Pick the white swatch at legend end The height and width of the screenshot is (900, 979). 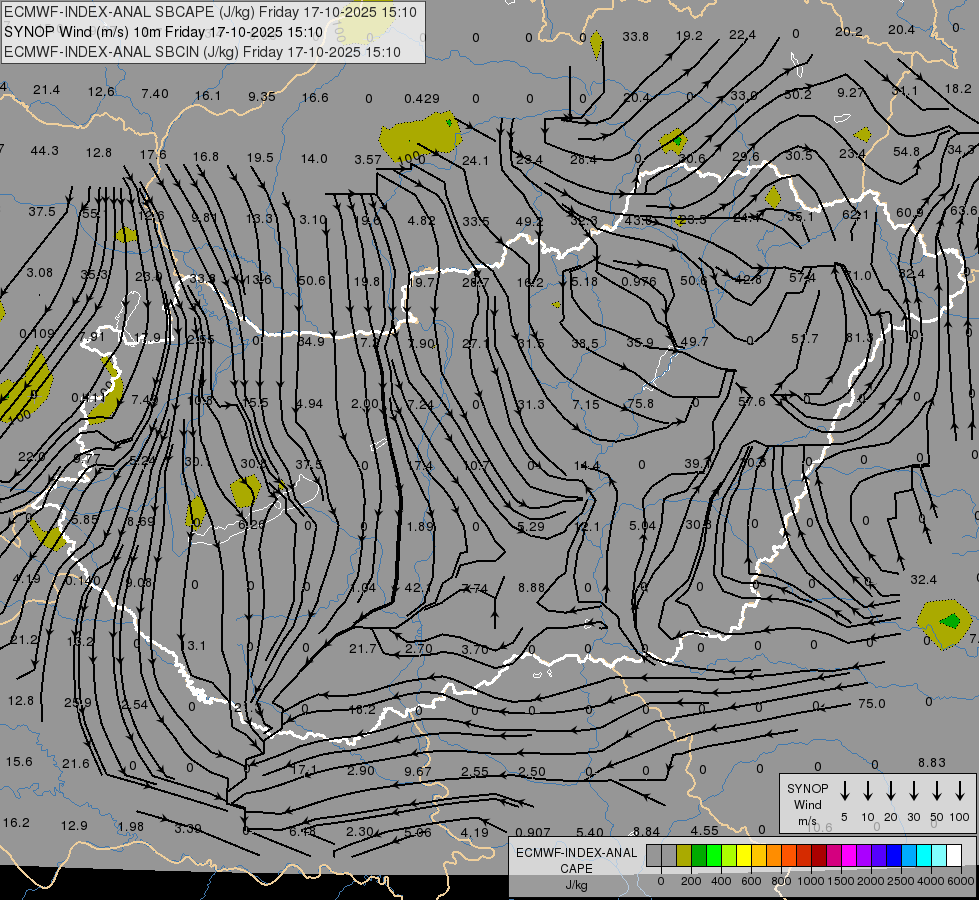coord(954,856)
